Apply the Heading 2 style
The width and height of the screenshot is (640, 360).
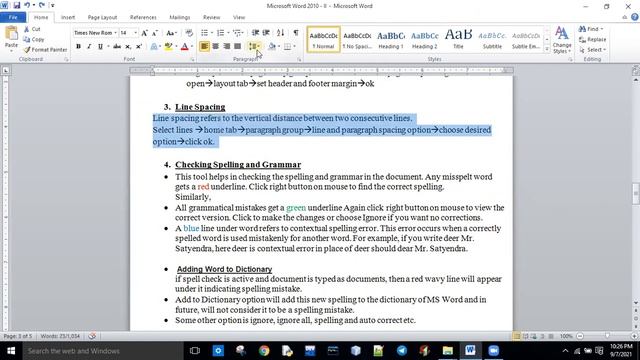tap(424, 39)
